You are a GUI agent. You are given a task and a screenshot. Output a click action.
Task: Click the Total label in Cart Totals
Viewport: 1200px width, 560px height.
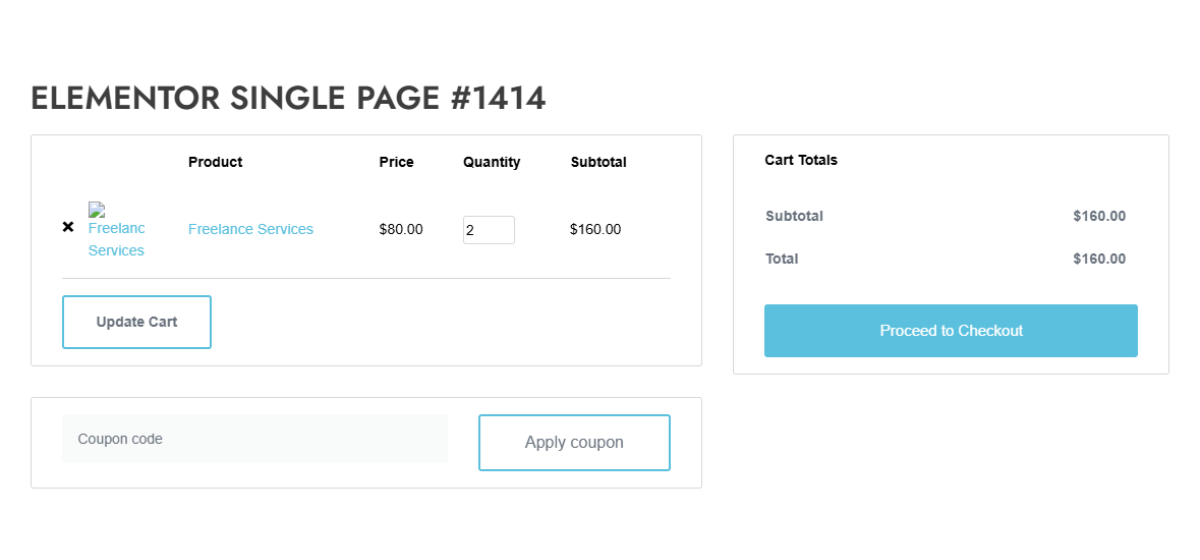pyautogui.click(x=782, y=259)
